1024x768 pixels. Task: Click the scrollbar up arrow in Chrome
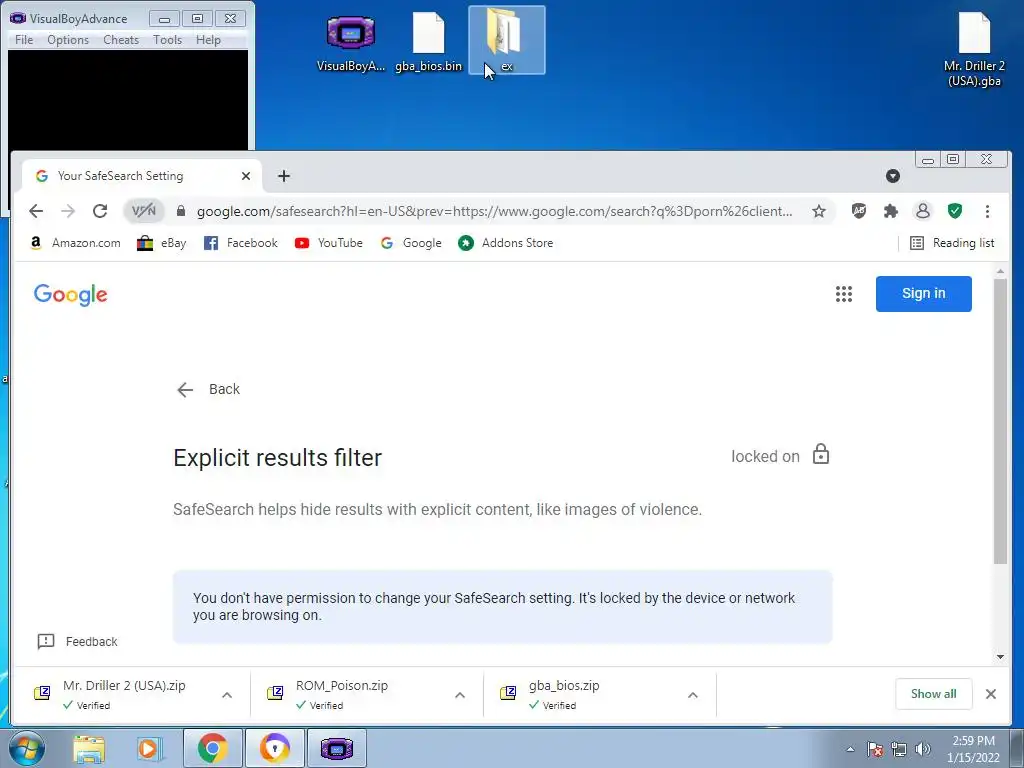click(x=1000, y=270)
